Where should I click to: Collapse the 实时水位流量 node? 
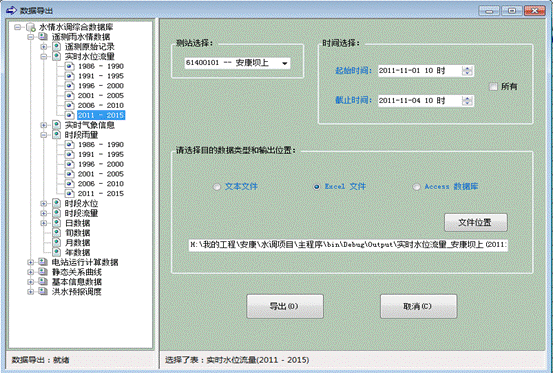tap(43, 56)
